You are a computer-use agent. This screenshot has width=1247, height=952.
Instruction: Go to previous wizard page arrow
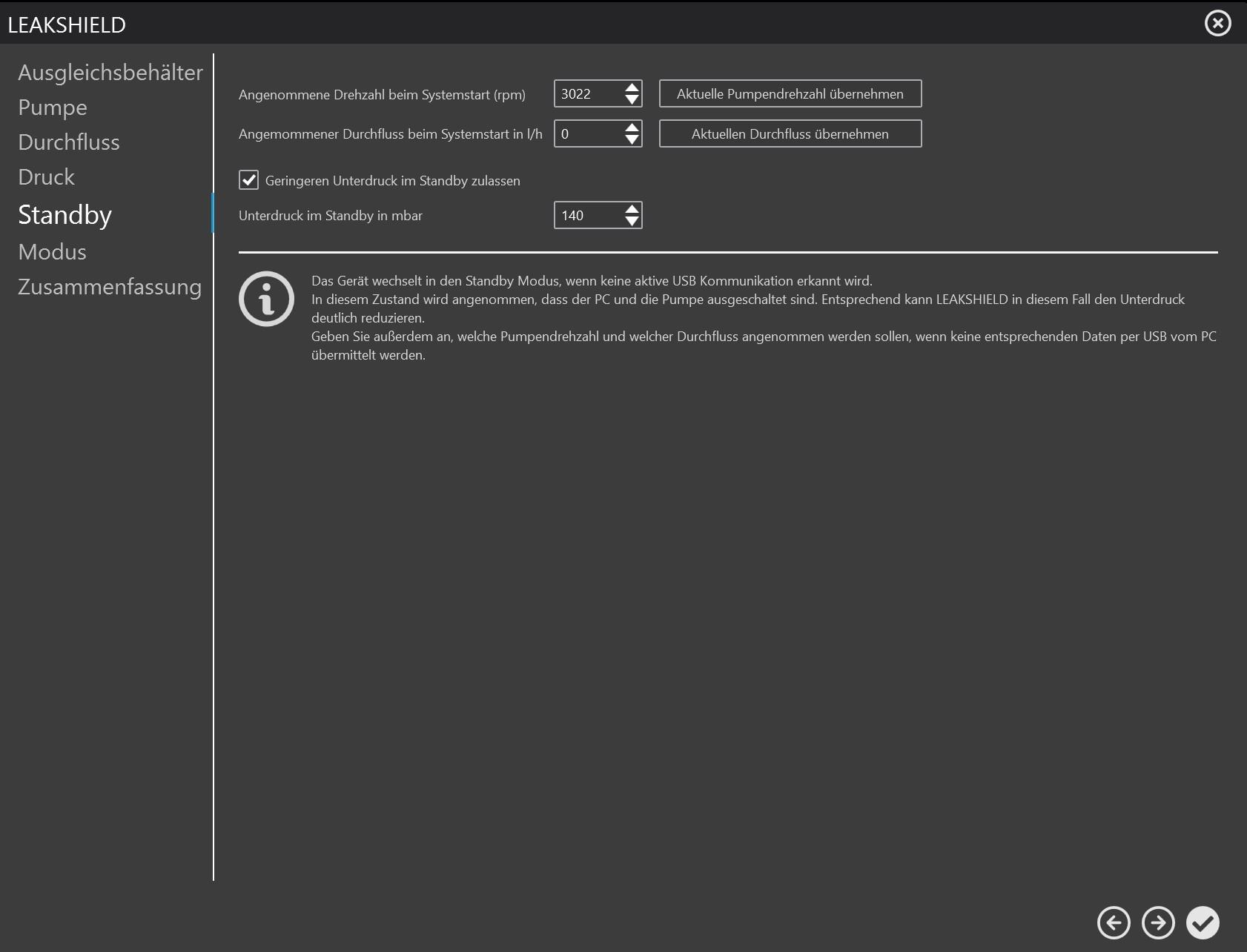point(1114,923)
